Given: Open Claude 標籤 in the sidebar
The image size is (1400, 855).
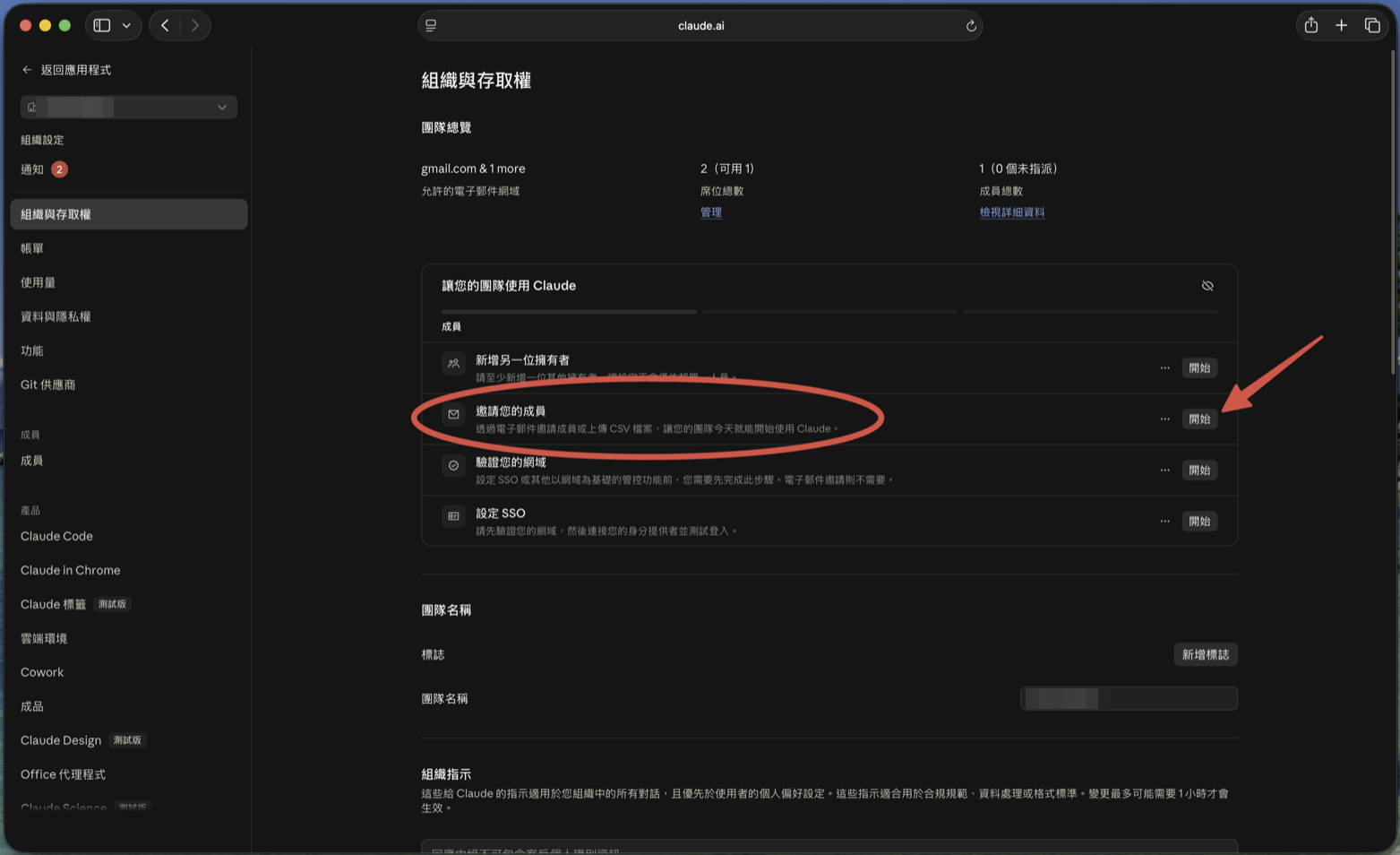Looking at the screenshot, I should pos(54,604).
